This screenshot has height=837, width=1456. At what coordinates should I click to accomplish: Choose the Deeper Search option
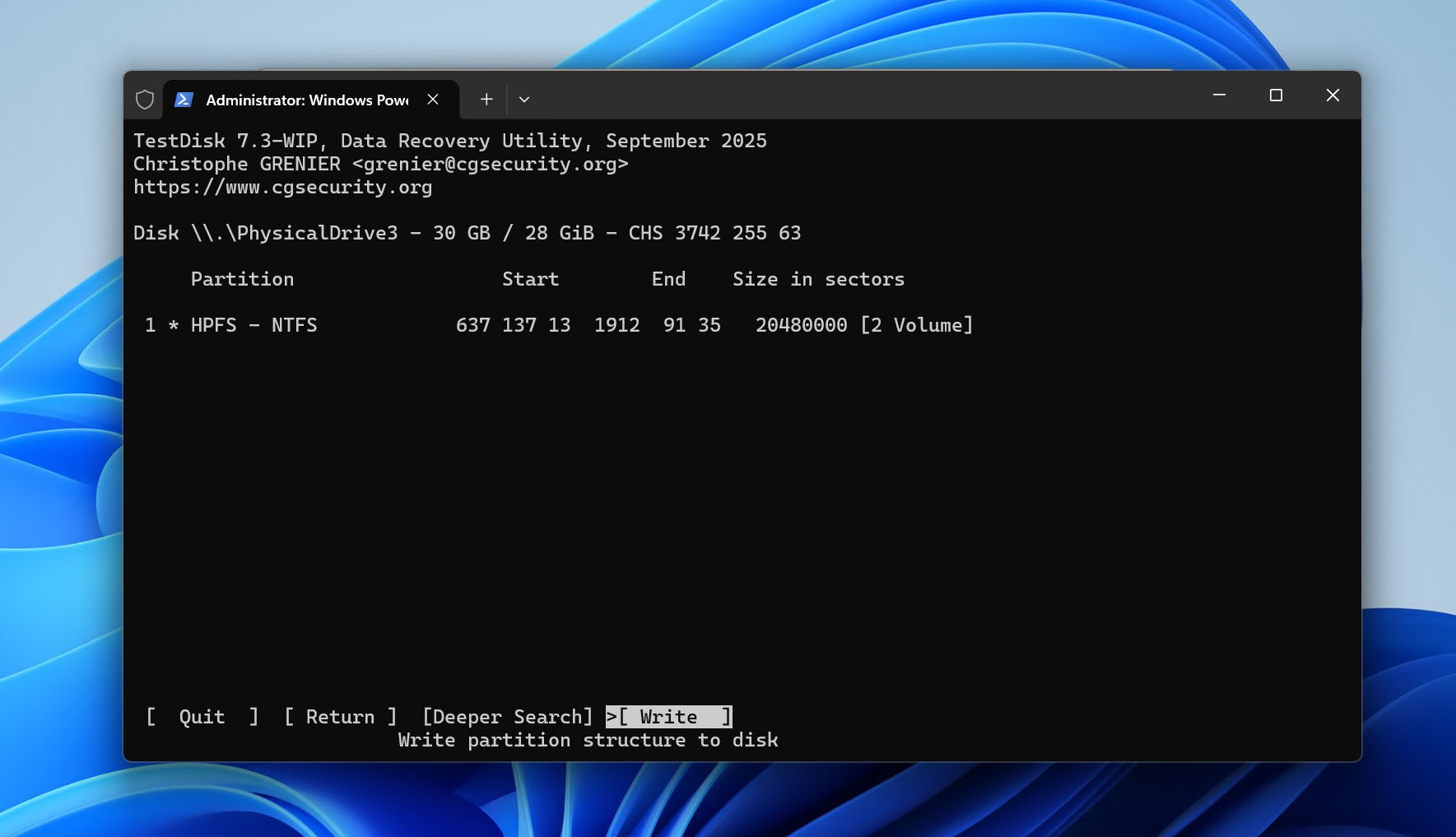coord(508,717)
